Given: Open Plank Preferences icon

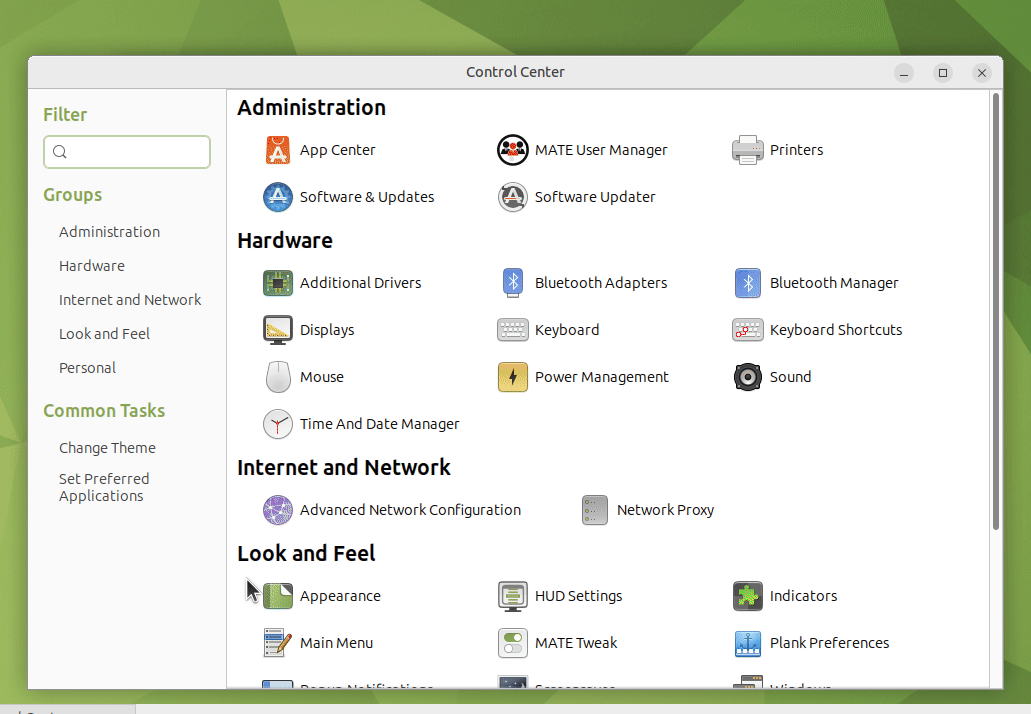Looking at the screenshot, I should click(x=748, y=643).
